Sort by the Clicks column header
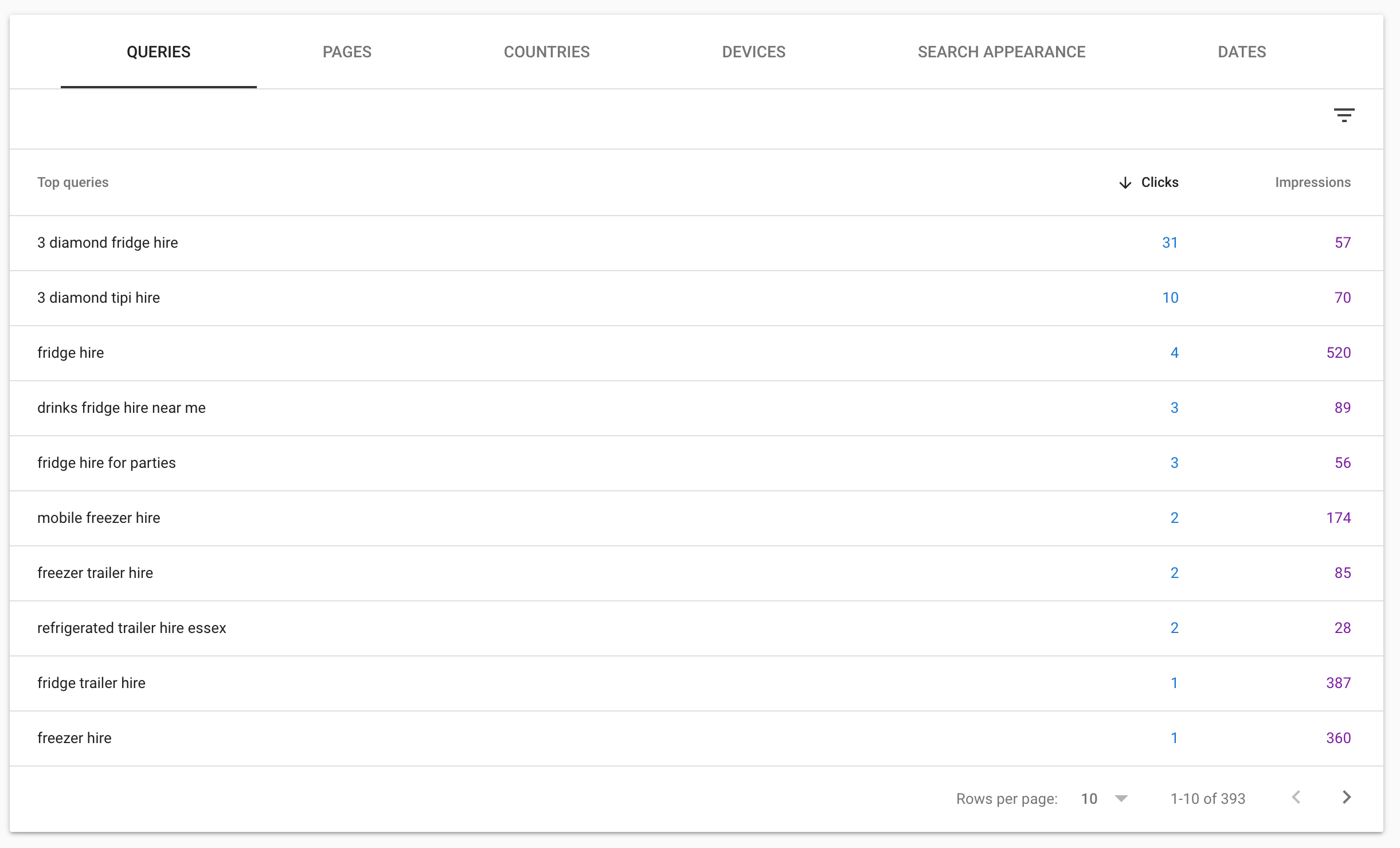The width and height of the screenshot is (1400, 848). tap(1160, 182)
